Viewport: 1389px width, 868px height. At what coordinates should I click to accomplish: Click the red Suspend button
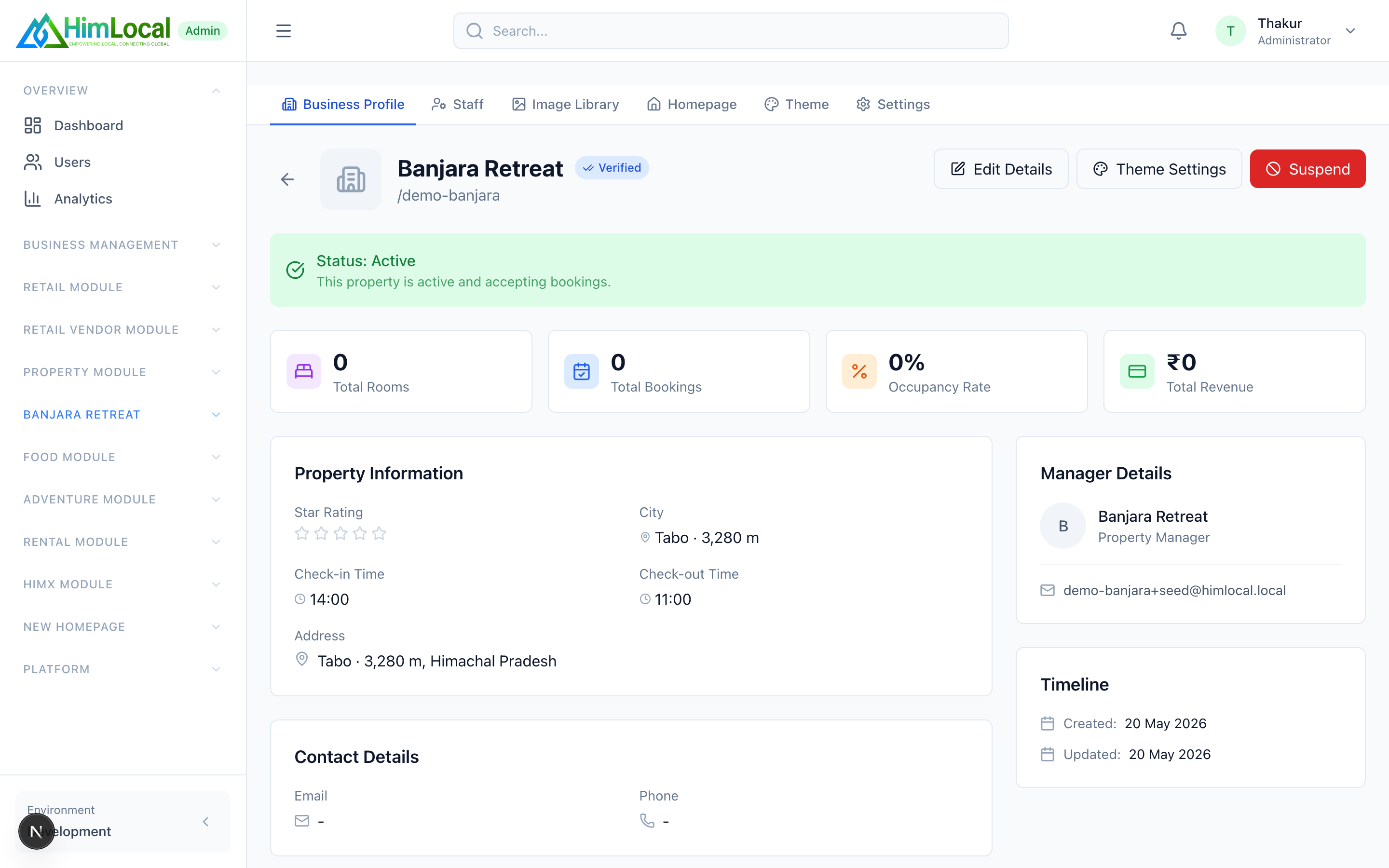click(x=1307, y=169)
